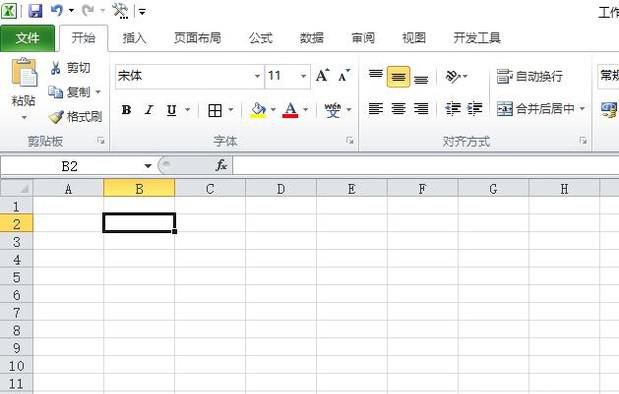The width and height of the screenshot is (619, 394).
Task: Toggle top vertical alignment
Action: pos(375,76)
